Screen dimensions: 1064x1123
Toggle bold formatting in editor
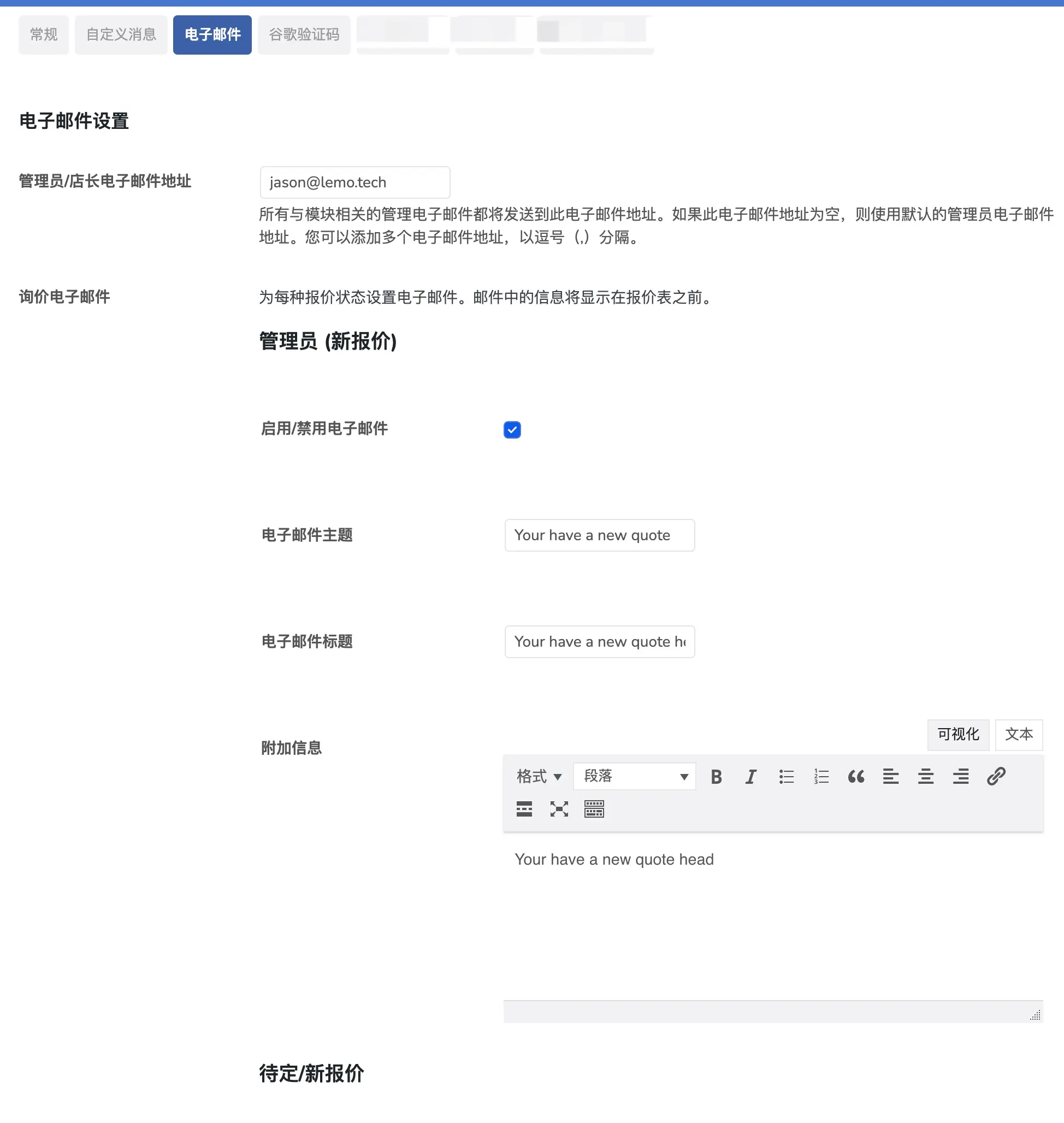(x=716, y=777)
